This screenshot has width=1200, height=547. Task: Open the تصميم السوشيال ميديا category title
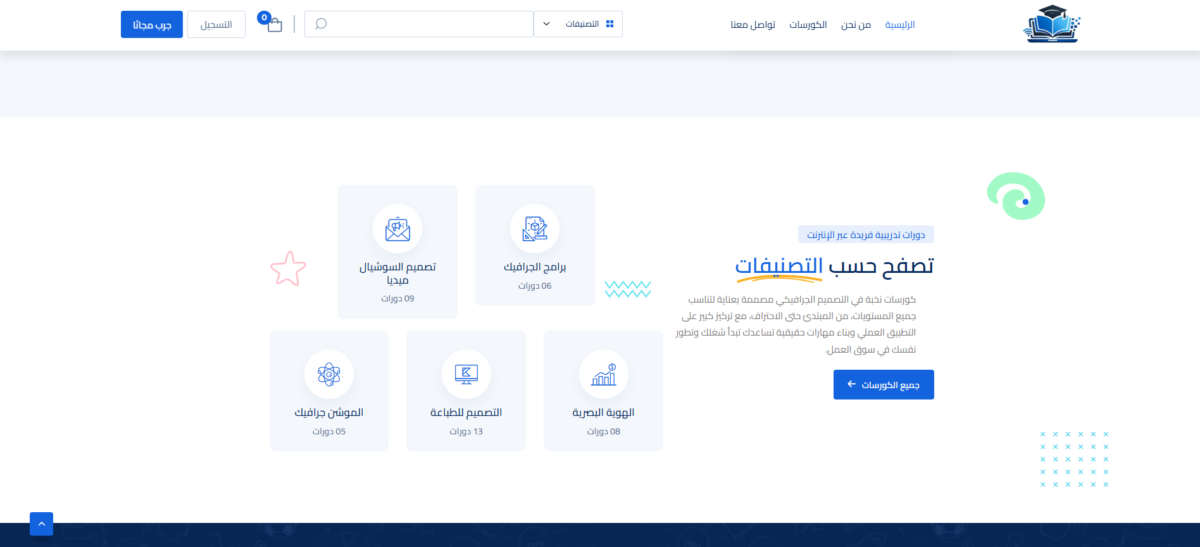tap(398, 273)
